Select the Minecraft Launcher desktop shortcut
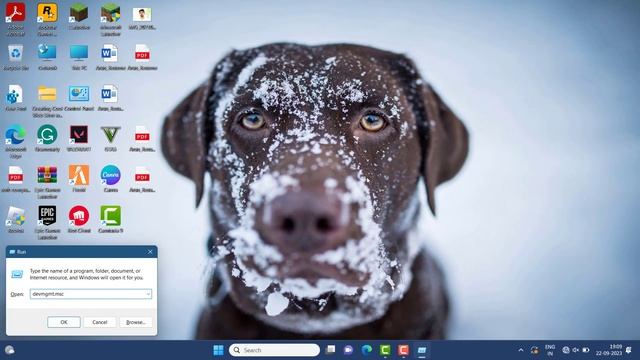The image size is (640, 360). click(111, 13)
